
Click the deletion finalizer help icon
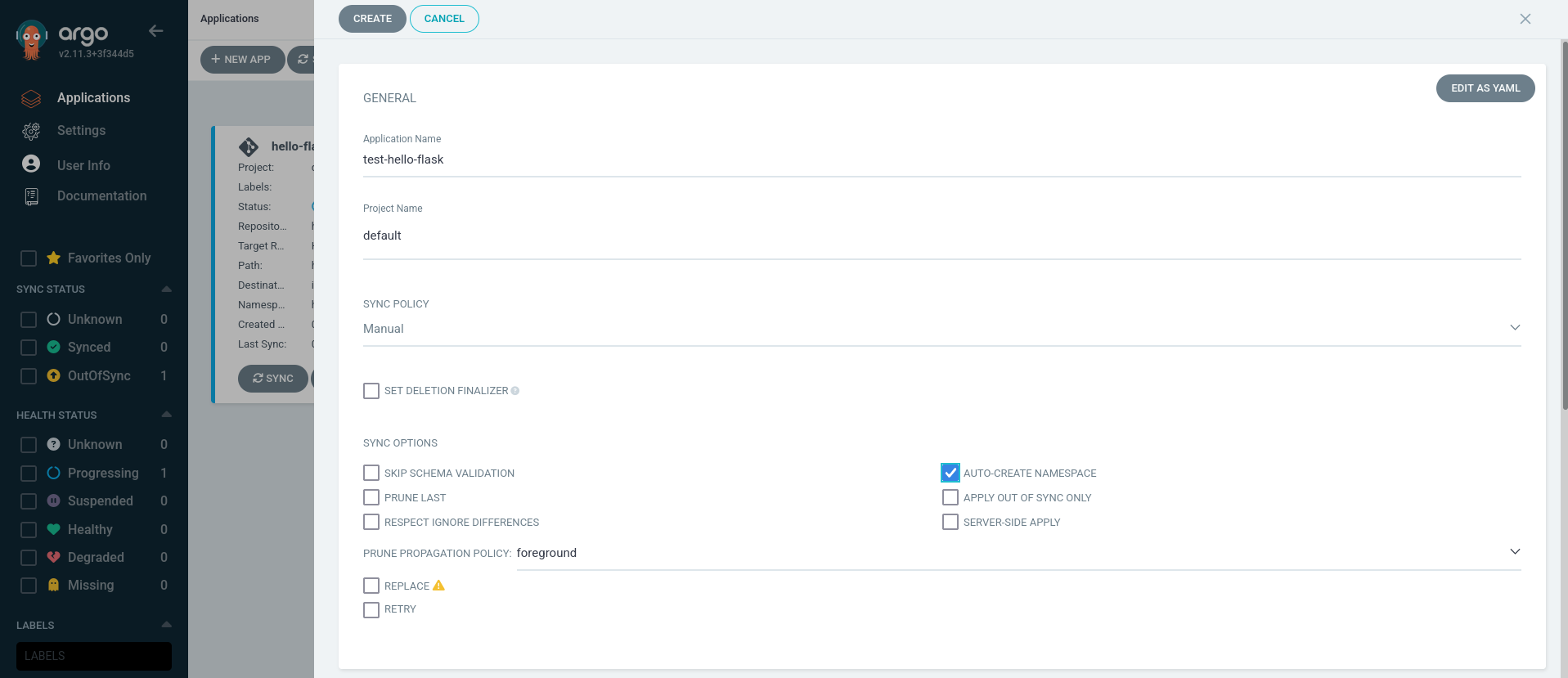click(515, 391)
